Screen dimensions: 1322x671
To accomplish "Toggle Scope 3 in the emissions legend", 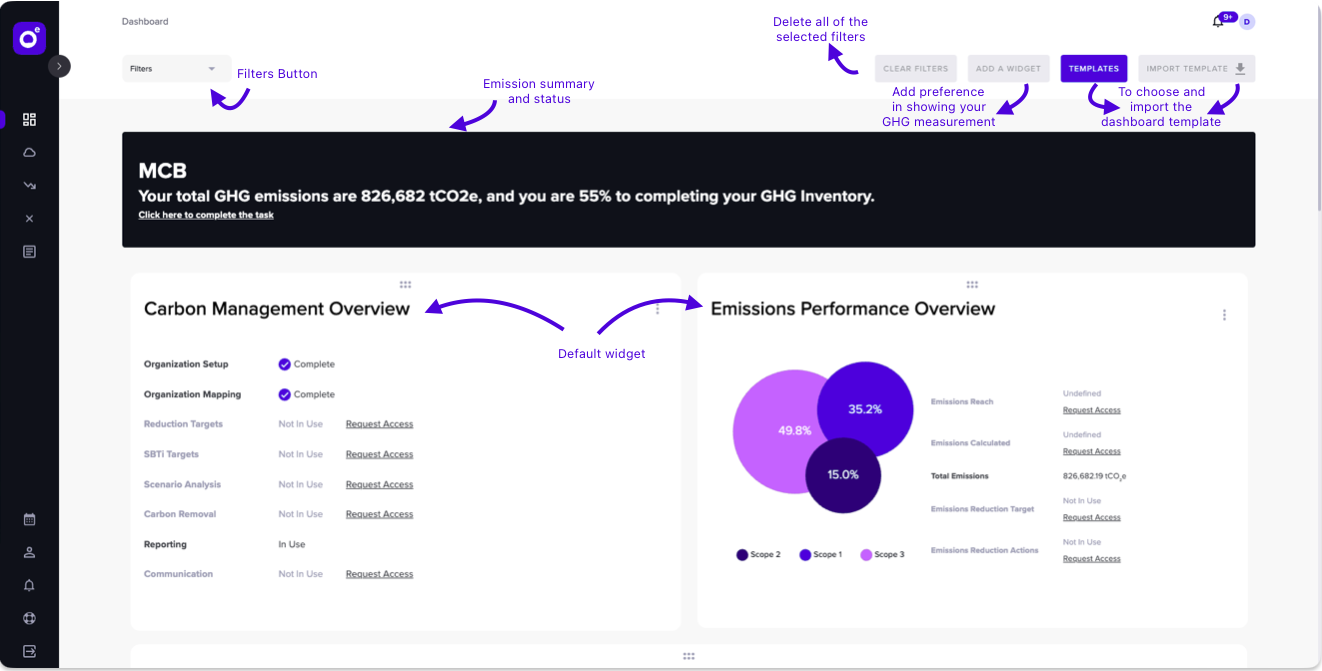I will (x=883, y=554).
